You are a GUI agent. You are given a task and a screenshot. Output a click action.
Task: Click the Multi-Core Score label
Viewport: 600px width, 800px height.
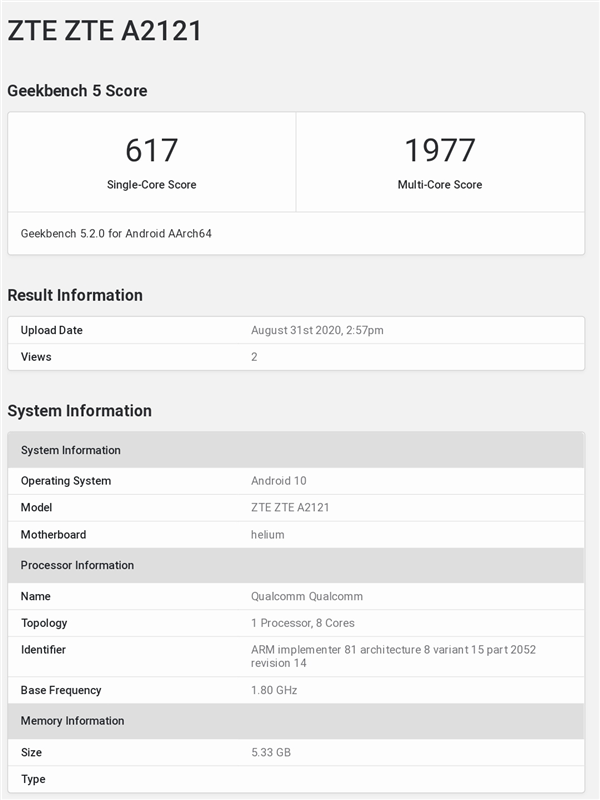pyautogui.click(x=440, y=185)
